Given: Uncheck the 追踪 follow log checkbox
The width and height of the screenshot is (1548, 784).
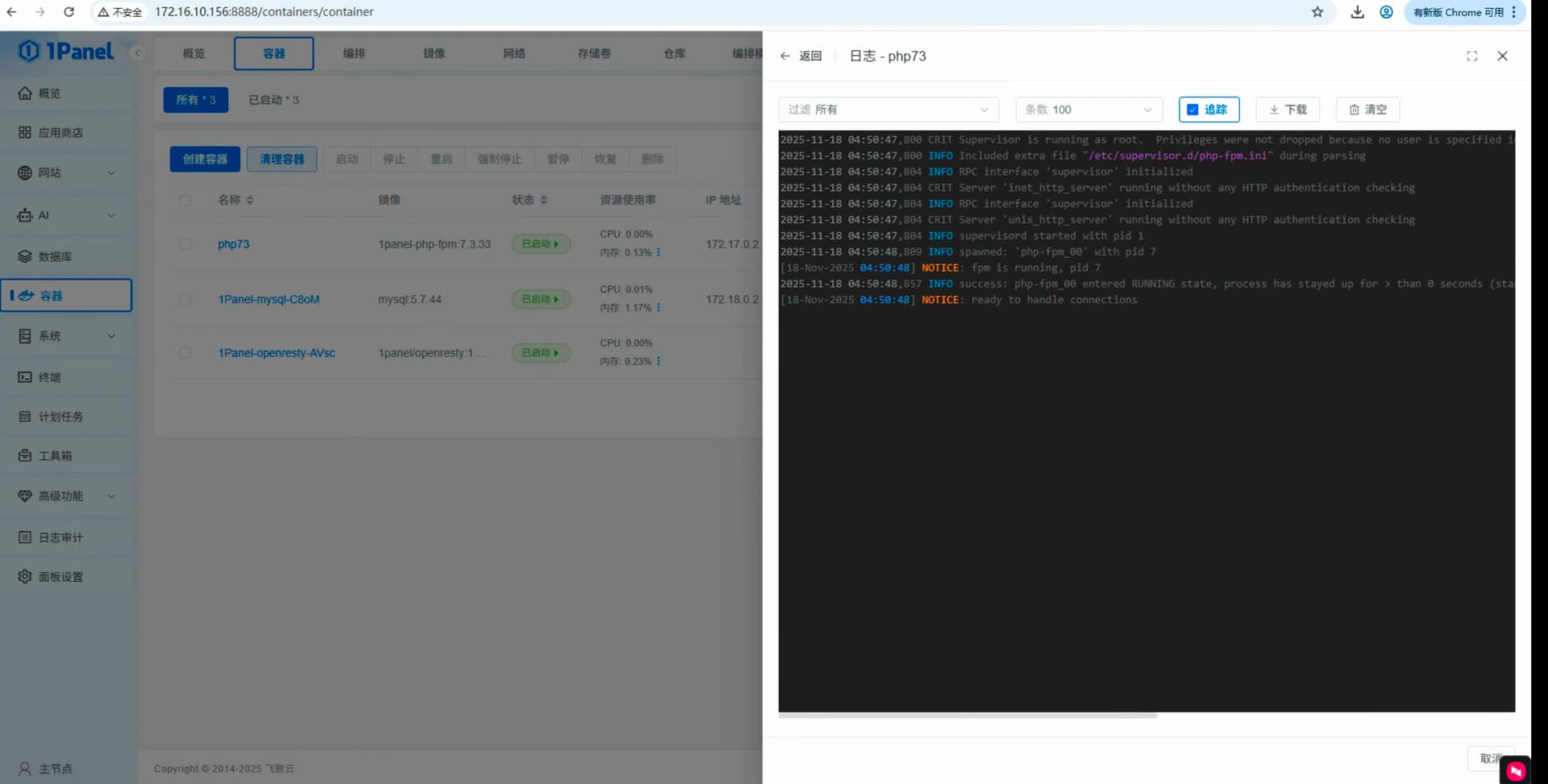Looking at the screenshot, I should click(x=1192, y=110).
